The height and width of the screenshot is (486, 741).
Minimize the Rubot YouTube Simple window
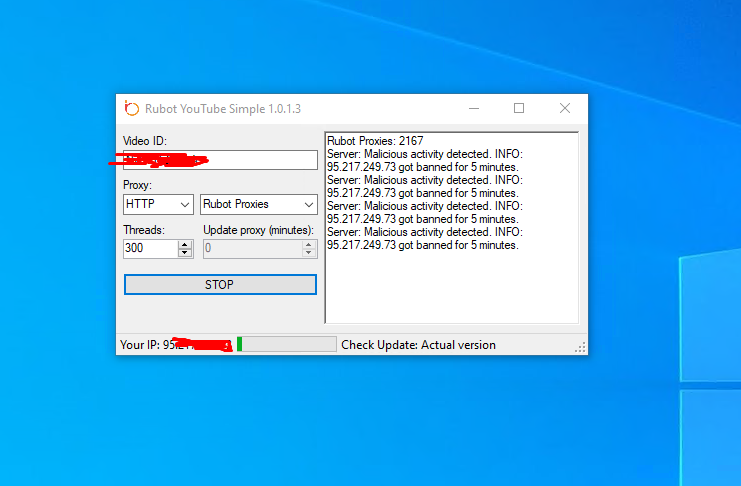tap(473, 108)
